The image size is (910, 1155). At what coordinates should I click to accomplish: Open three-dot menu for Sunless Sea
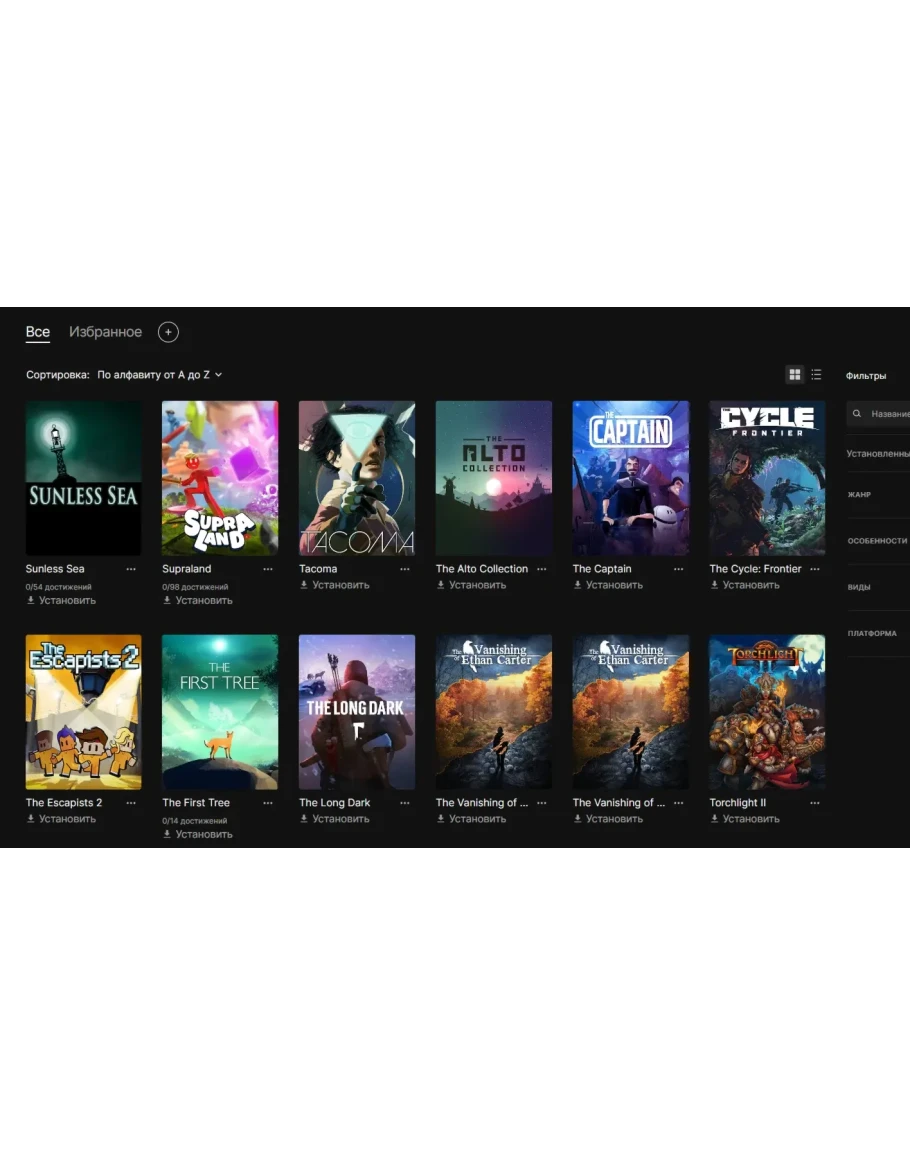[131, 569]
